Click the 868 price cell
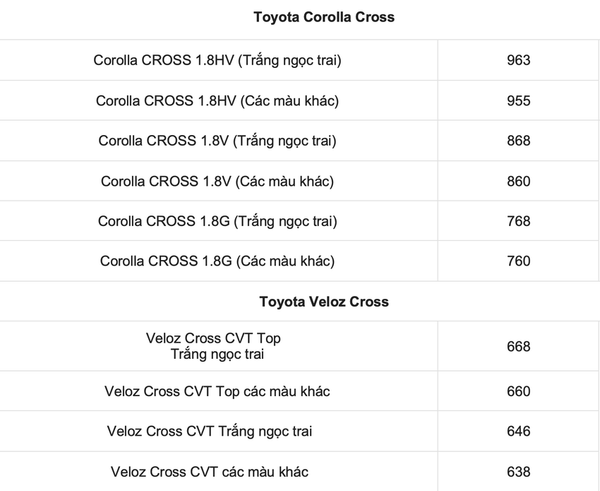Image resolution: width=600 pixels, height=491 pixels. (518, 141)
